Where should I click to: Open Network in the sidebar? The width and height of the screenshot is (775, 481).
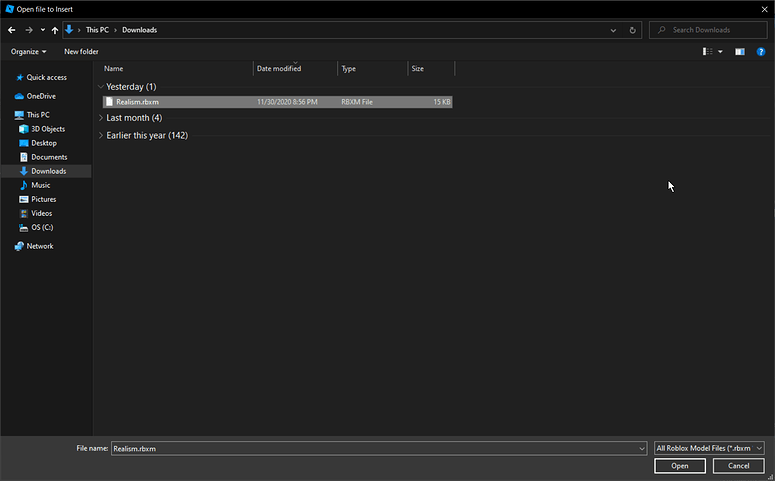40,246
